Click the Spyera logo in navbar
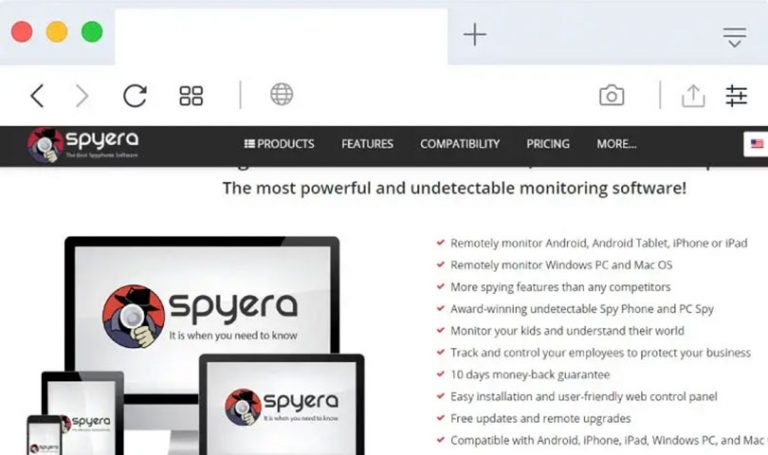The height and width of the screenshot is (455, 768). click(83, 144)
